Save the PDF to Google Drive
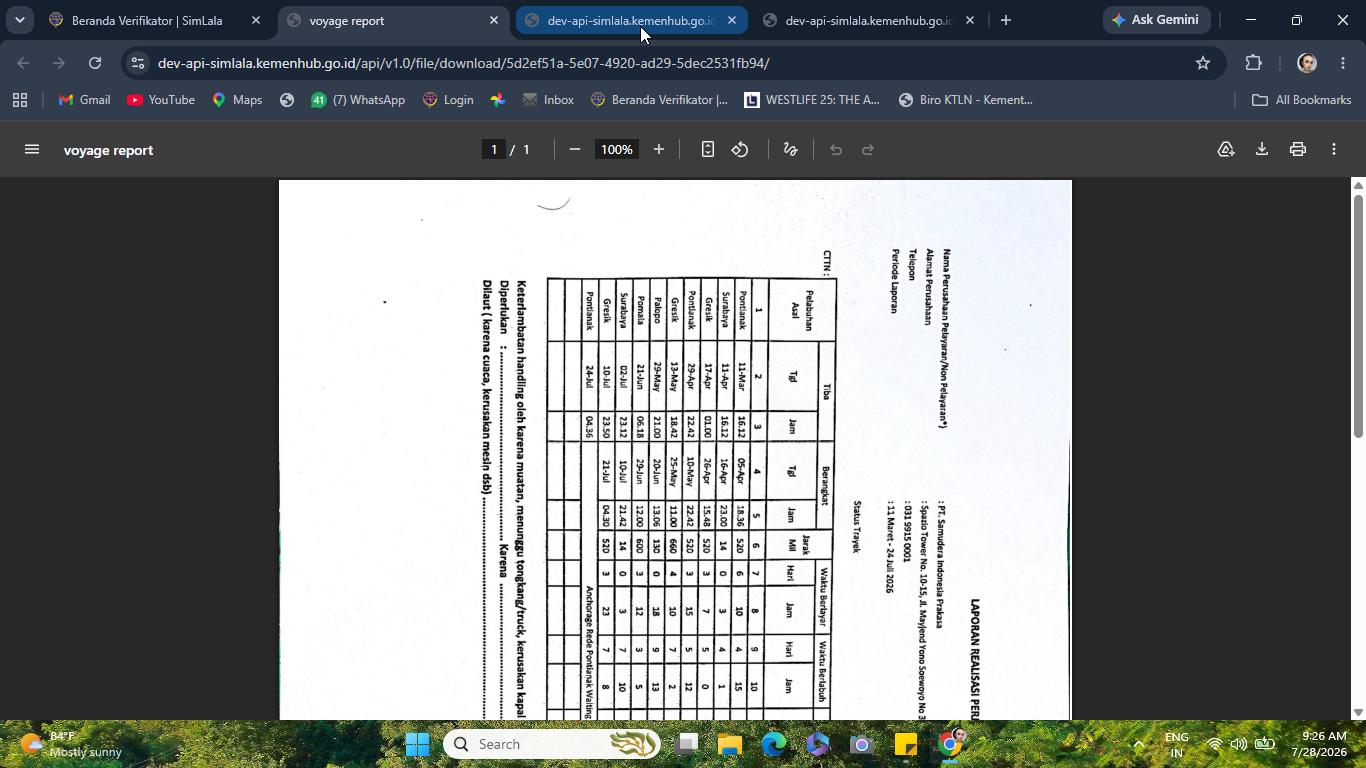1366x768 pixels. tap(1226, 149)
